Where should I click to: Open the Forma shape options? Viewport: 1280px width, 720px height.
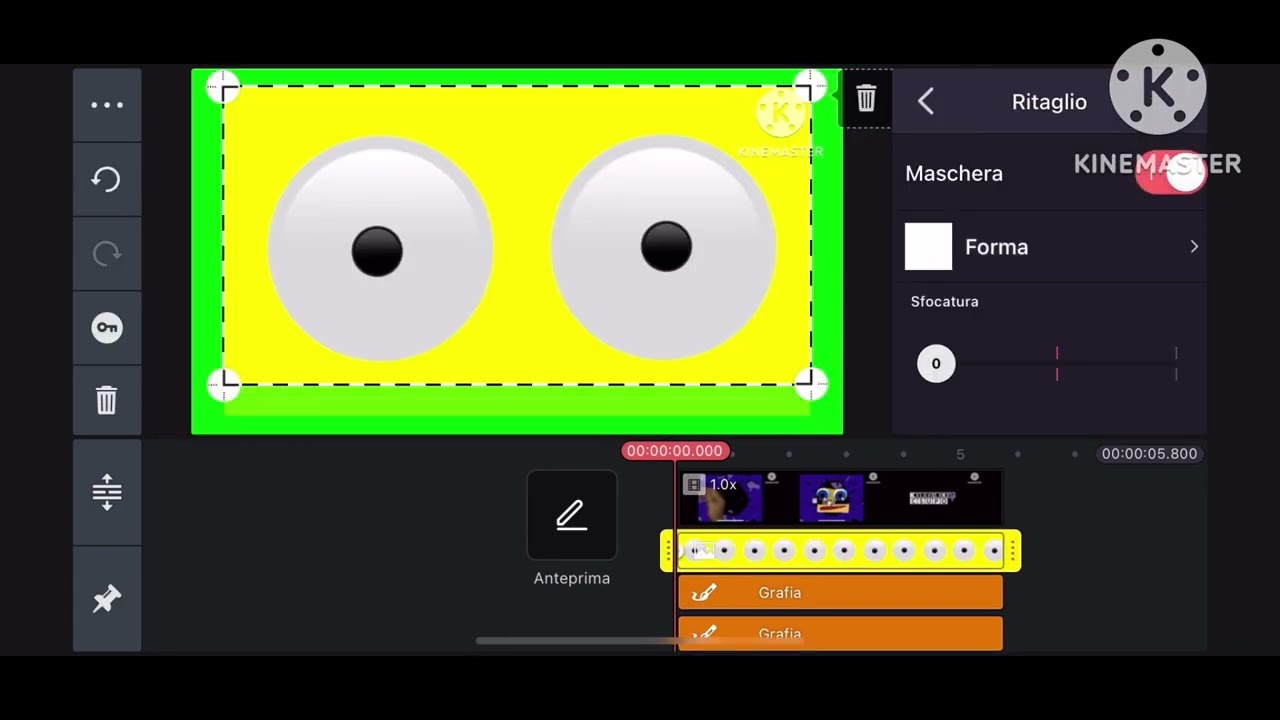[x=1050, y=247]
